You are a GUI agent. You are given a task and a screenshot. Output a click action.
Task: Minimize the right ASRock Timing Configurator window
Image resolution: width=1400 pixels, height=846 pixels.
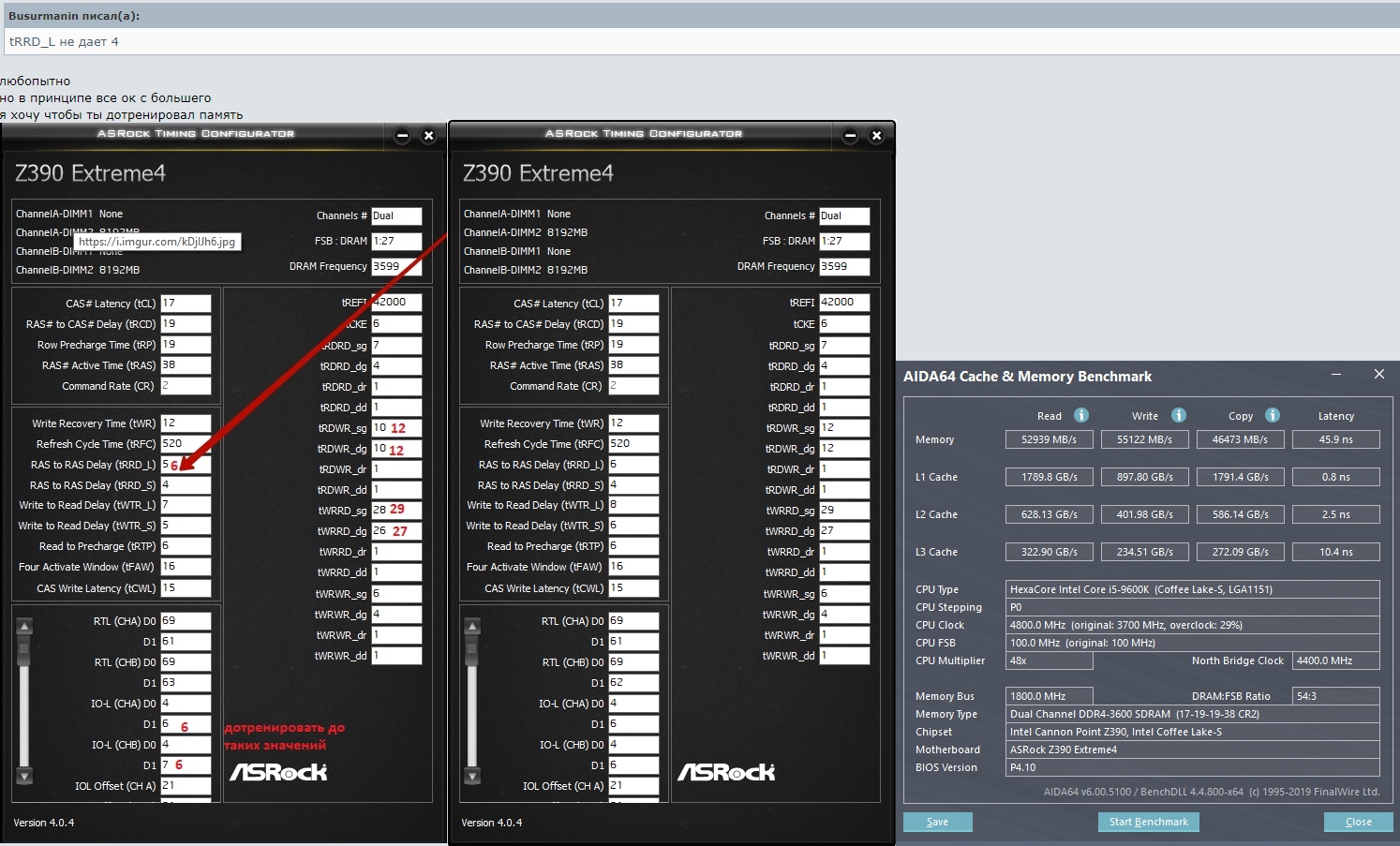850,136
